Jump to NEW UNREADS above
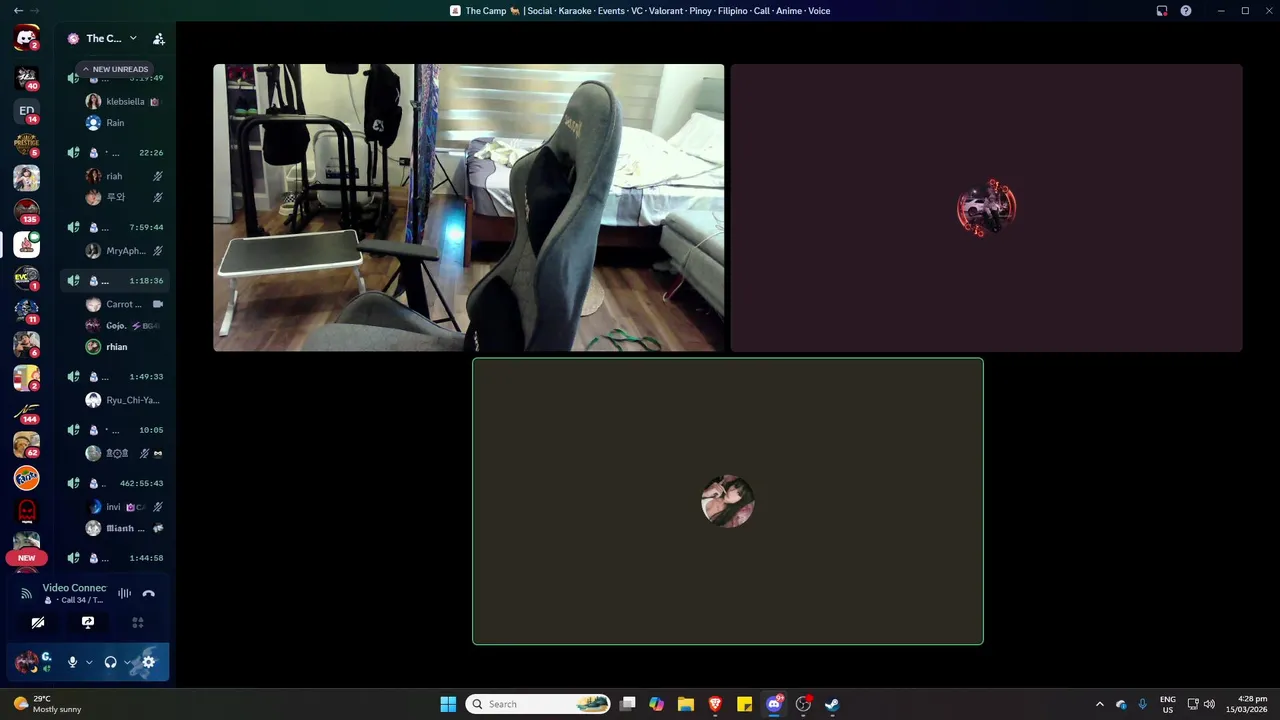Screen dimensions: 1280x720 tap(115, 69)
